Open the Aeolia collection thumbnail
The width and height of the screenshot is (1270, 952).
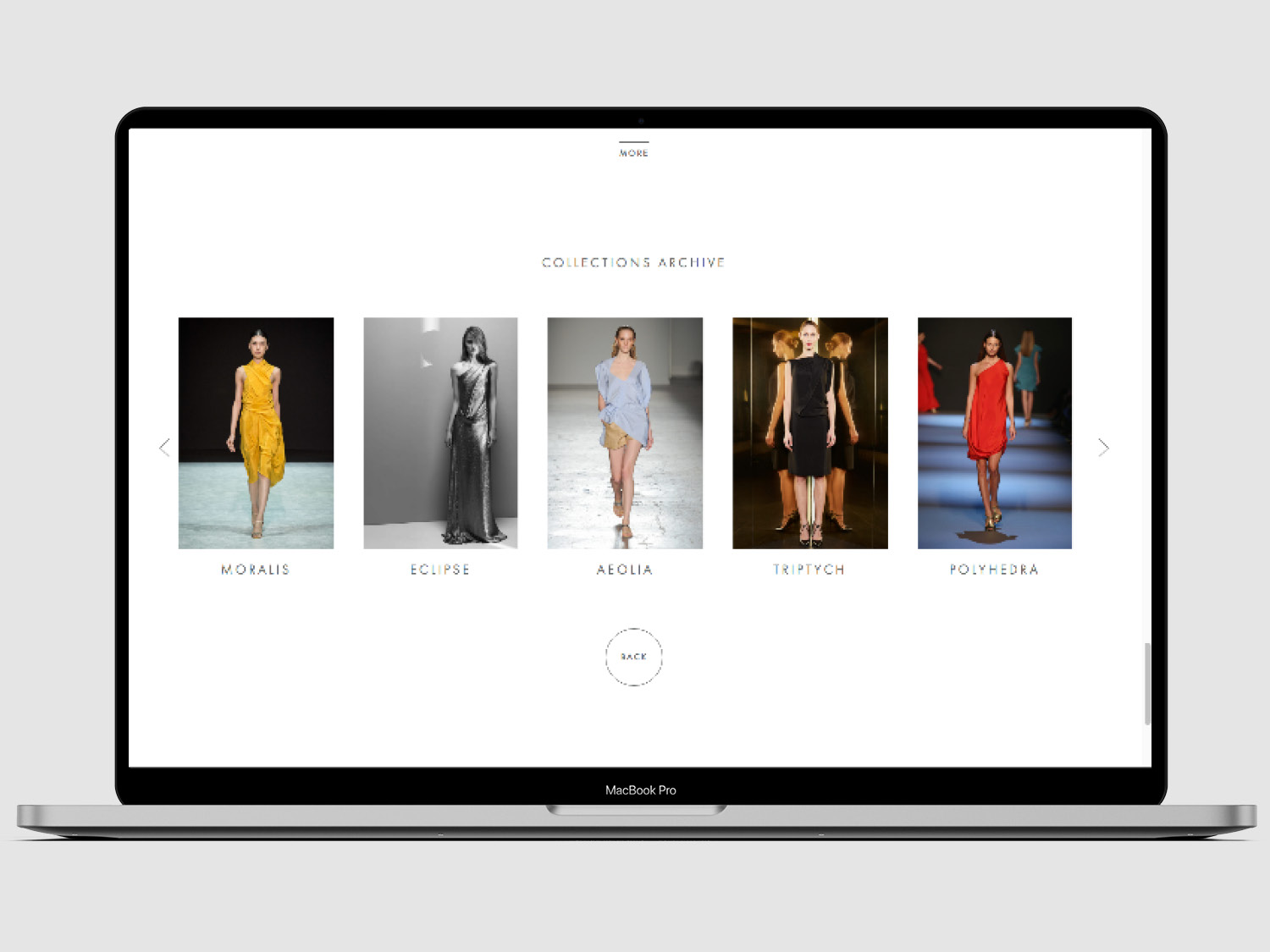point(625,433)
